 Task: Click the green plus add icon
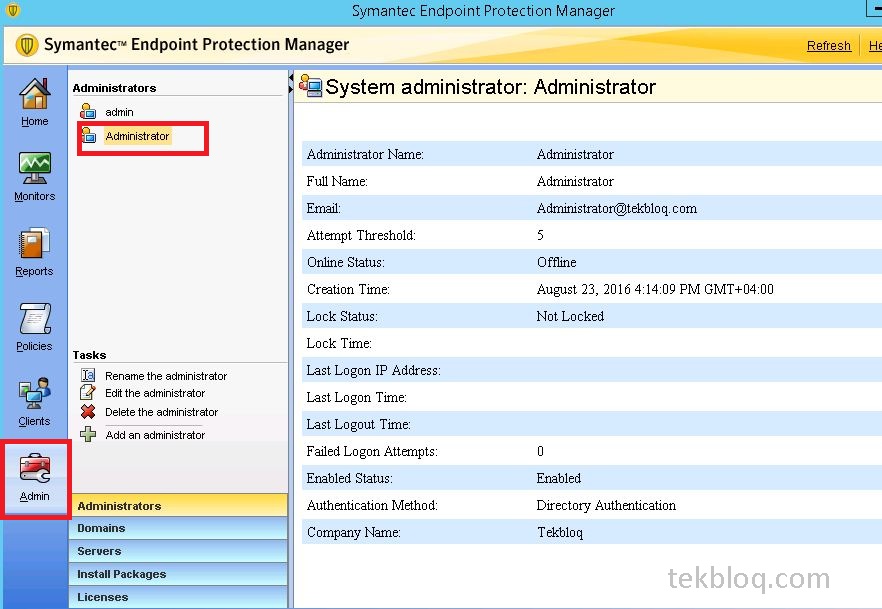pyautogui.click(x=88, y=434)
